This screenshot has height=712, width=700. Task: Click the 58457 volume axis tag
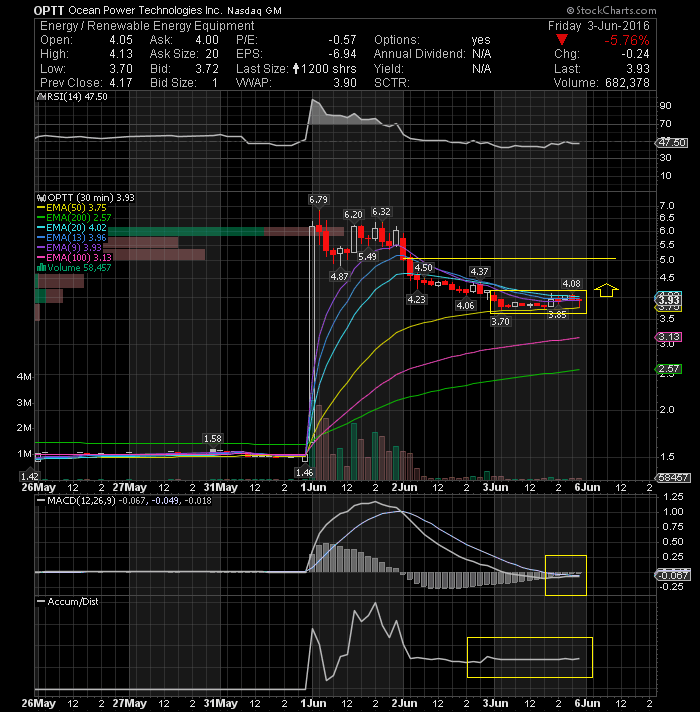coord(674,478)
